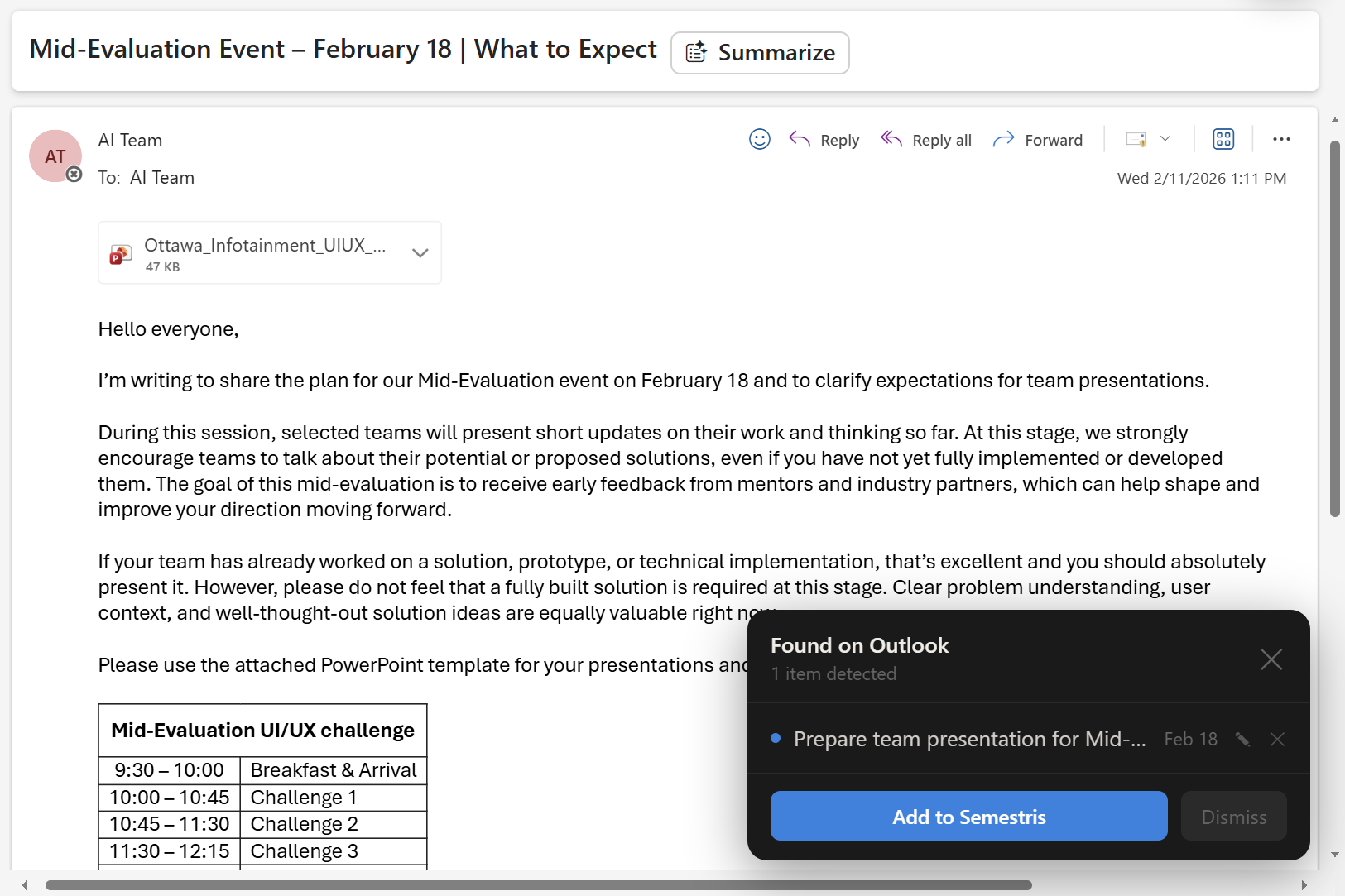Click the PowerPoint icon on the attachment
Screen dimensions: 1345x896
coord(120,254)
